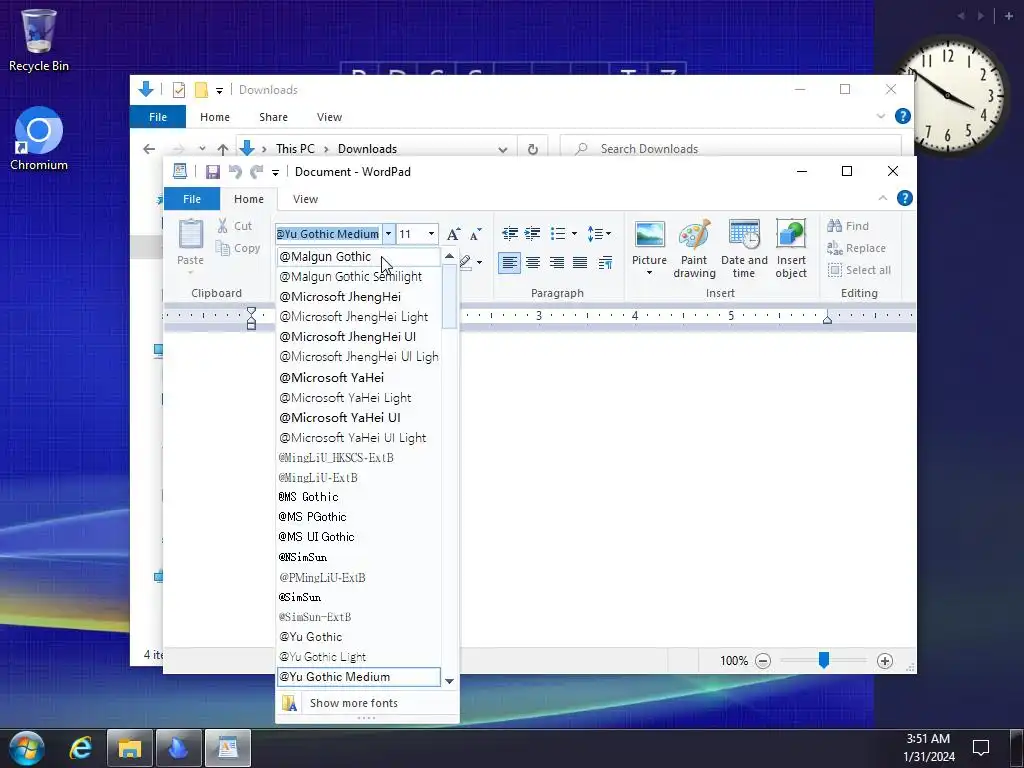Open the Customize Quick Access Toolbar arrow in WordPad
This screenshot has width=1024, height=768.
click(x=276, y=172)
